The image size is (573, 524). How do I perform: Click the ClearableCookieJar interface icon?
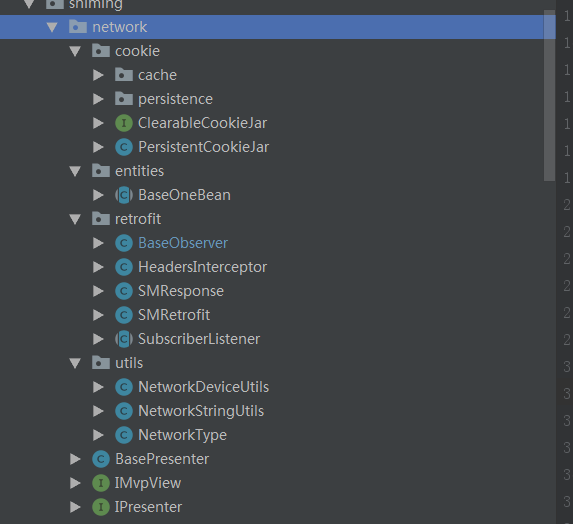tap(124, 123)
